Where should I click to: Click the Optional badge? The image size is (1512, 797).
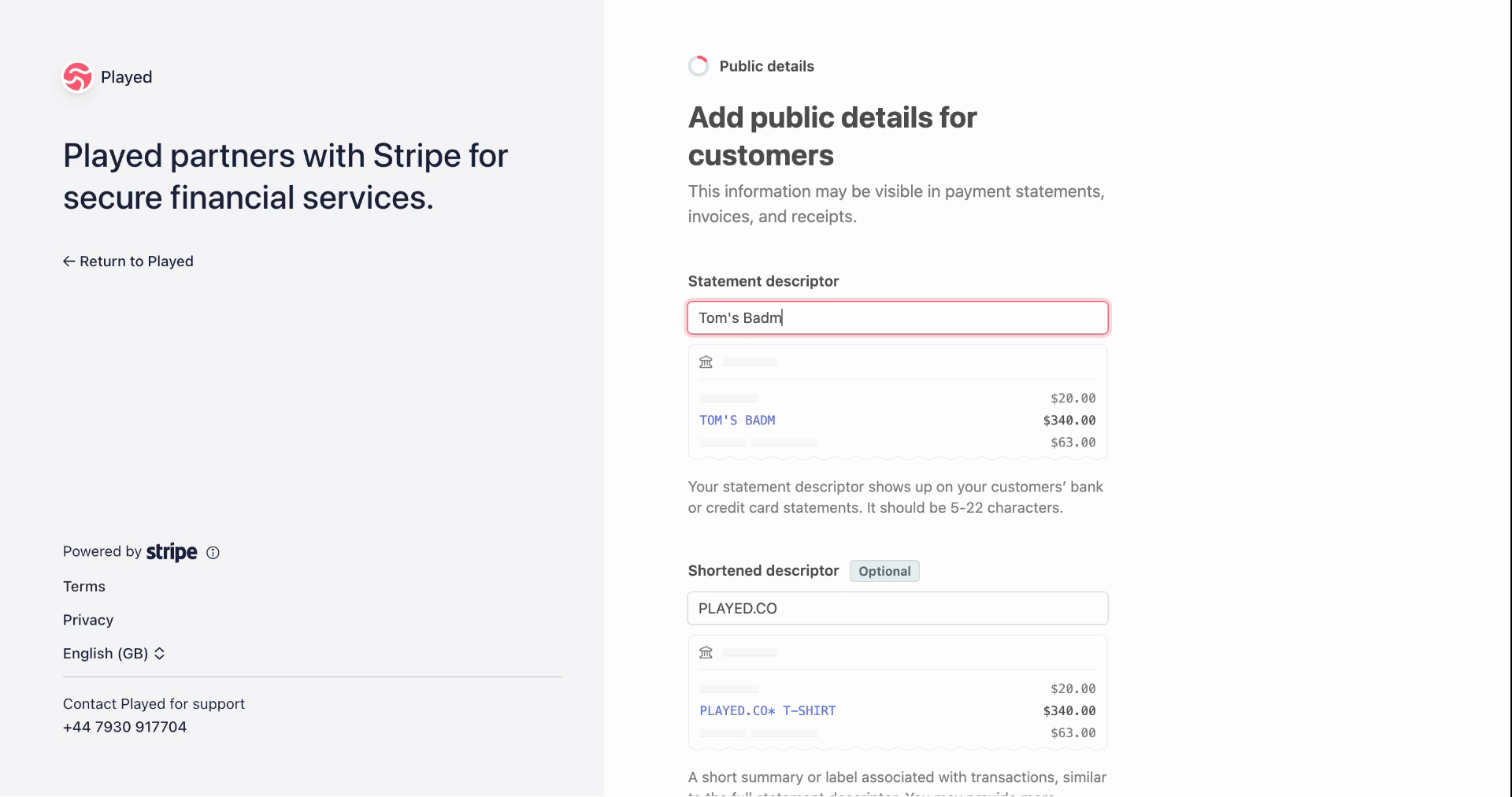tap(884, 572)
